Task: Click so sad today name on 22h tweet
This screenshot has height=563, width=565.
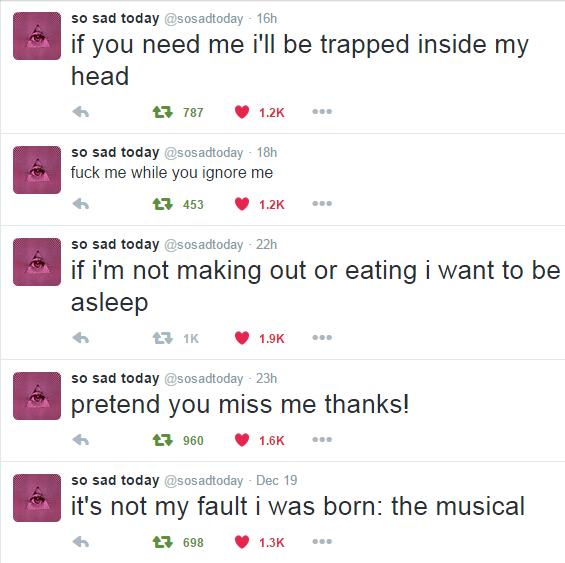Action: pos(115,244)
